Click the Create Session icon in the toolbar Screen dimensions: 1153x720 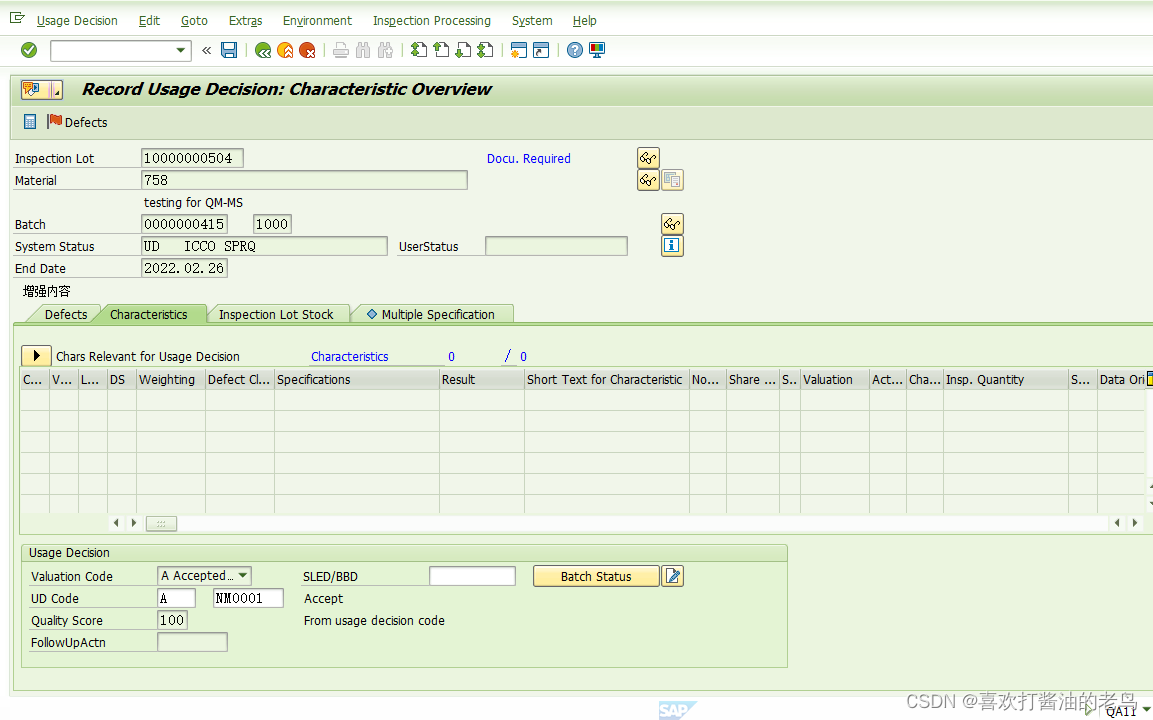pos(518,50)
